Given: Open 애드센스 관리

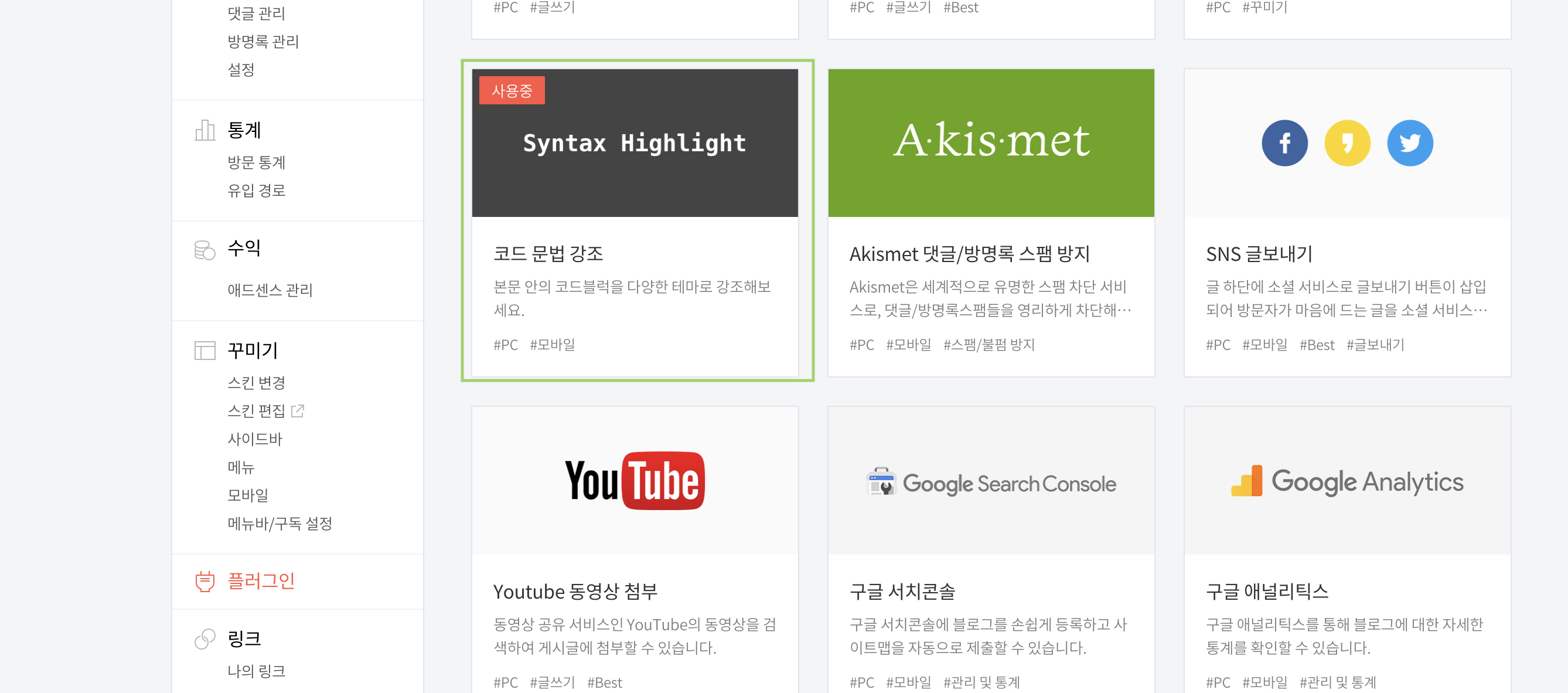Looking at the screenshot, I should coord(270,290).
